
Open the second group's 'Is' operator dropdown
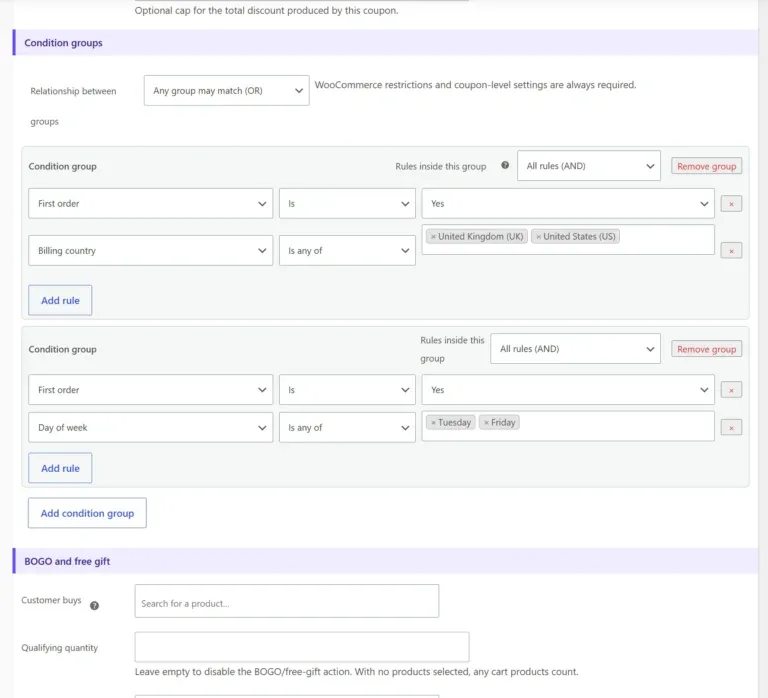click(347, 390)
